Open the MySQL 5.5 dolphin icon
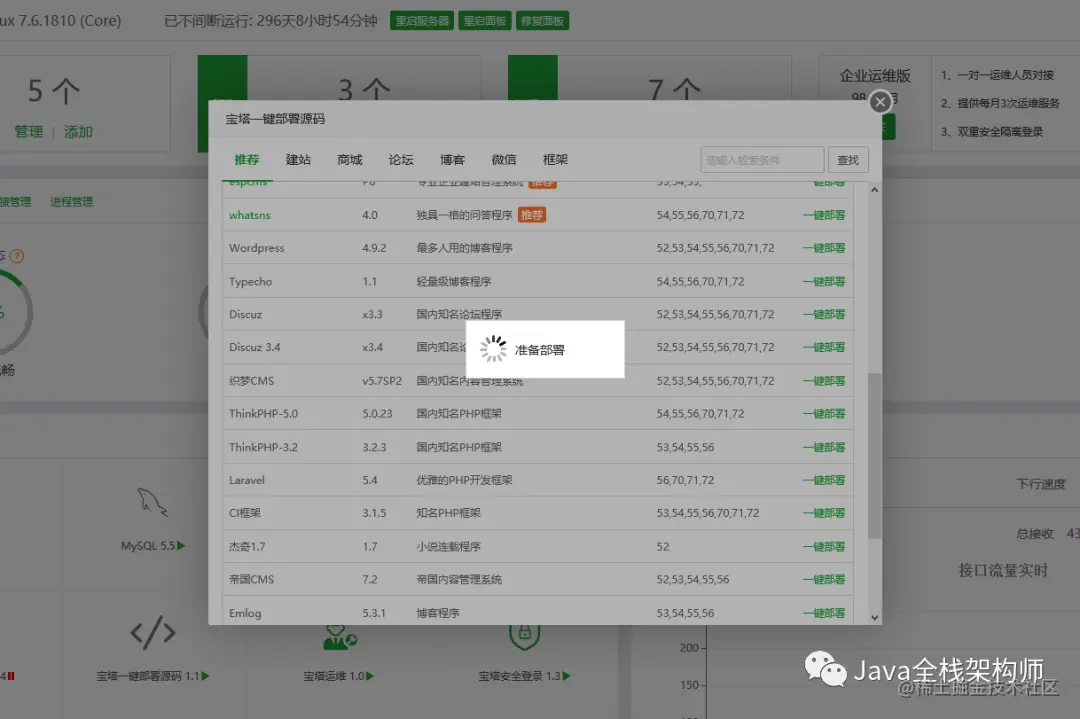This screenshot has height=719, width=1080. (x=152, y=501)
